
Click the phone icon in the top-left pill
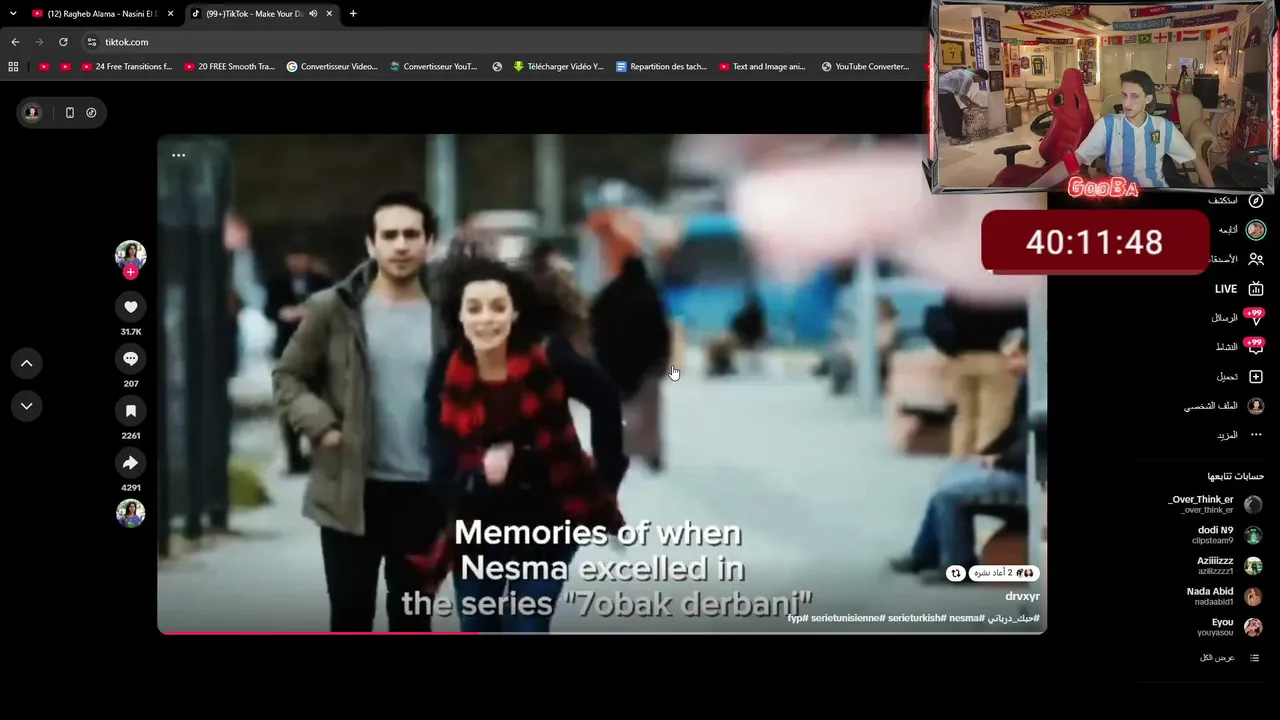pos(69,113)
